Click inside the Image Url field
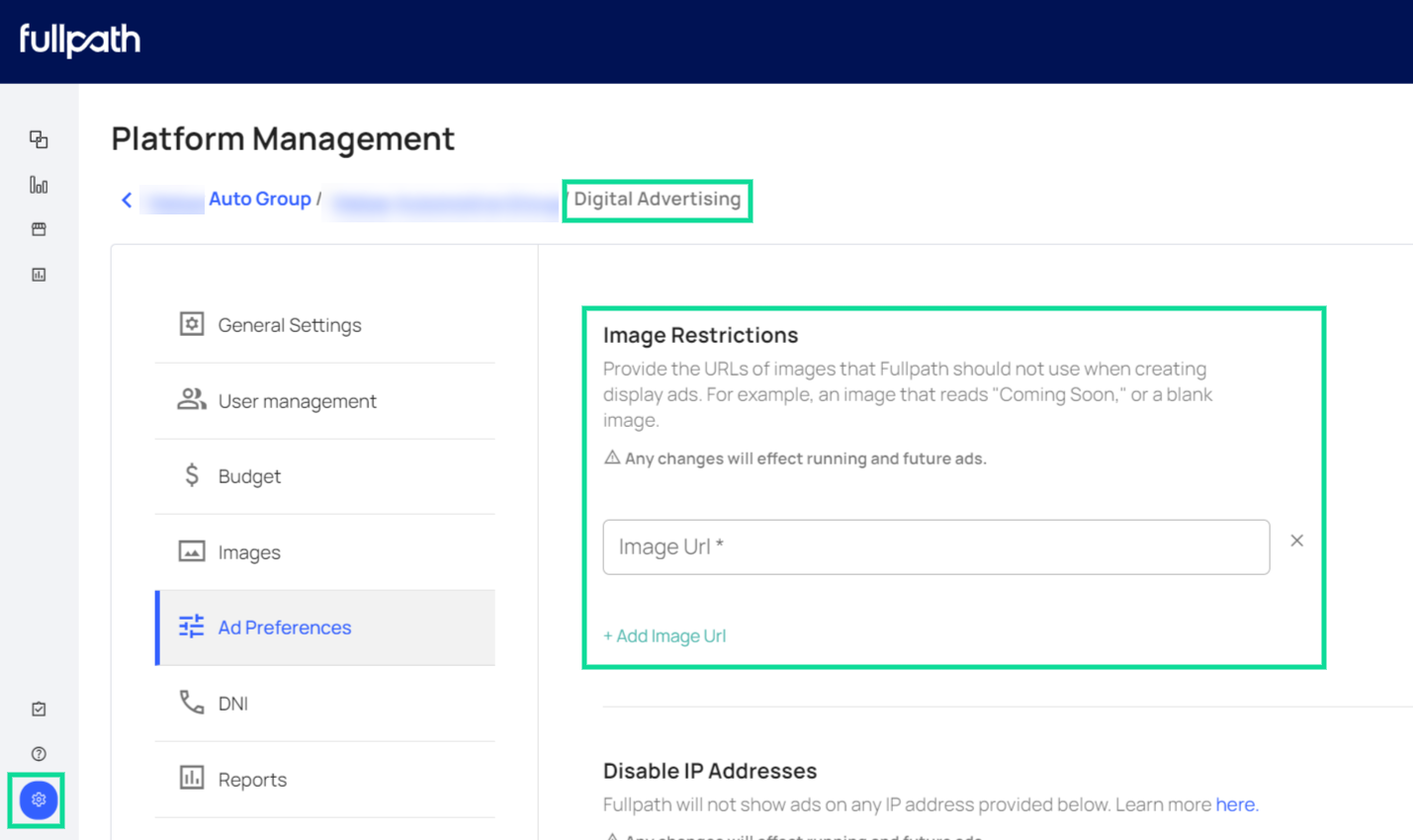The height and width of the screenshot is (840, 1413). point(935,547)
